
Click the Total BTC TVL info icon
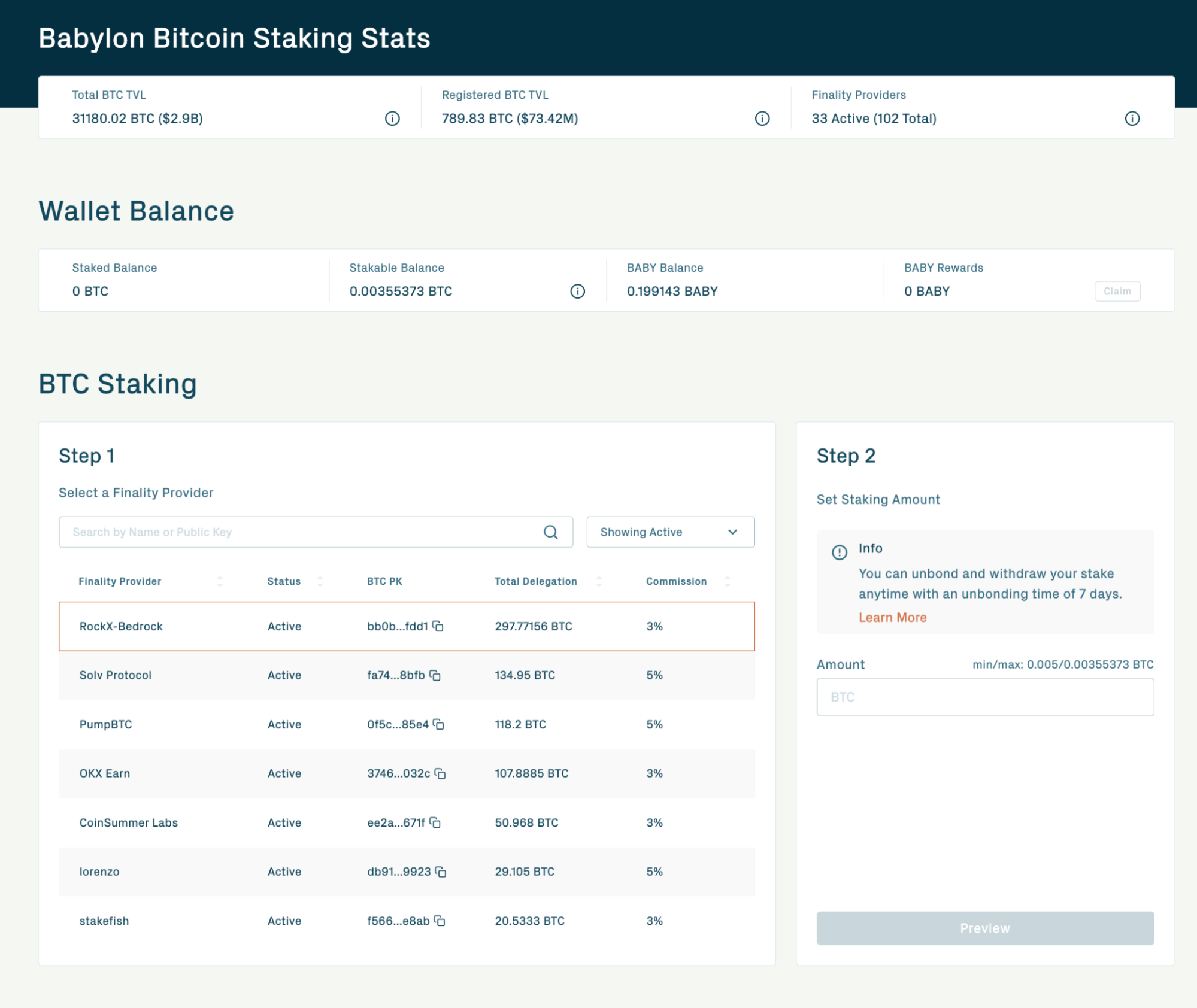pos(392,119)
